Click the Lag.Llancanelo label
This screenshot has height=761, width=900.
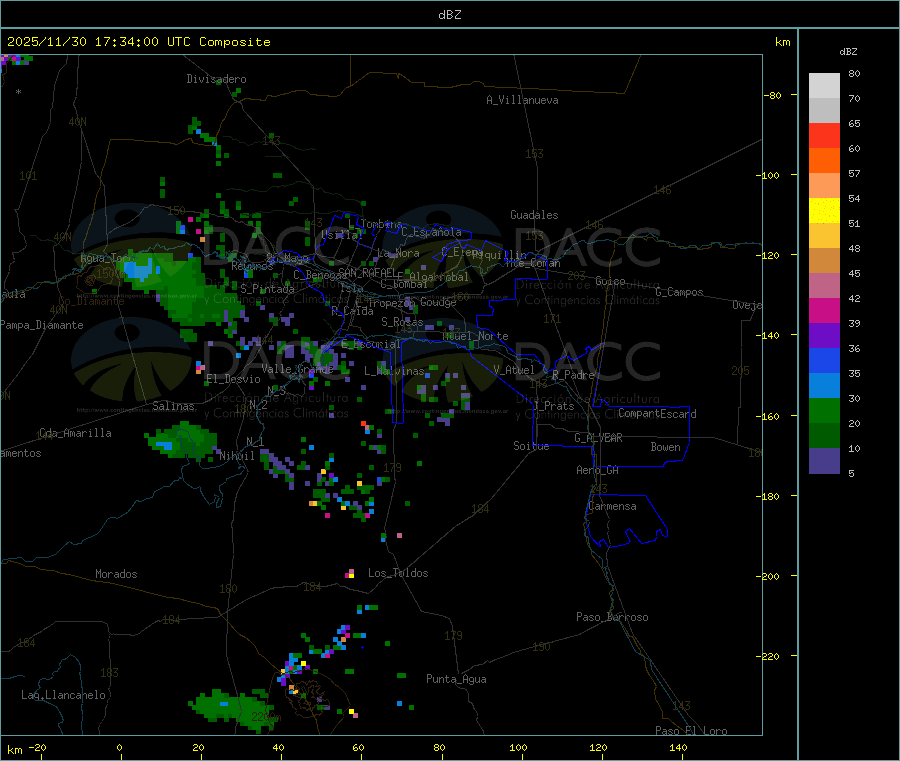click(63, 695)
